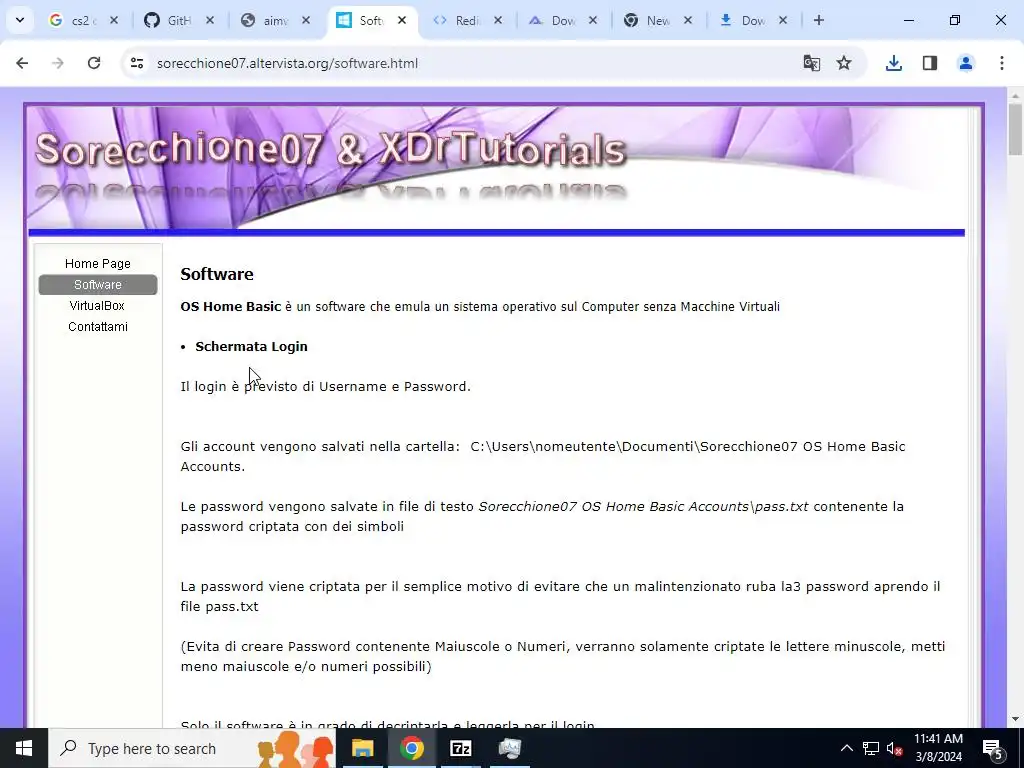The height and width of the screenshot is (768, 1024).
Task: Show hidden system tray icons
Action: 846,748
